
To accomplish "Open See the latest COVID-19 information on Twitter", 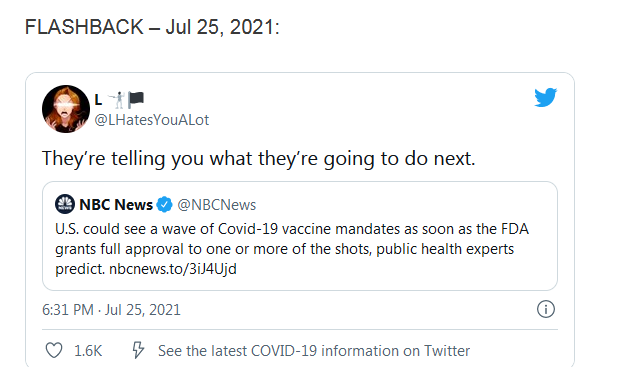I will coord(314,351).
